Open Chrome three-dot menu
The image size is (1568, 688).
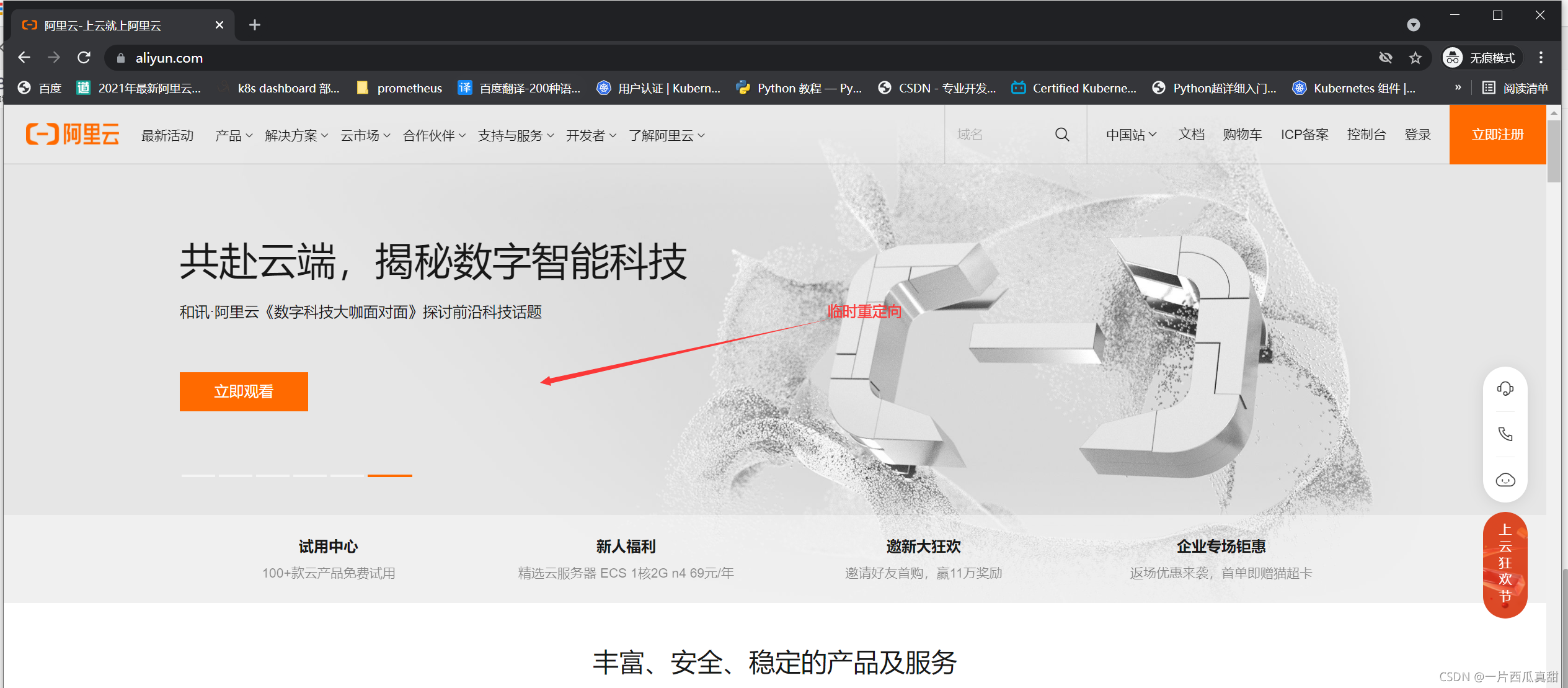tap(1541, 58)
